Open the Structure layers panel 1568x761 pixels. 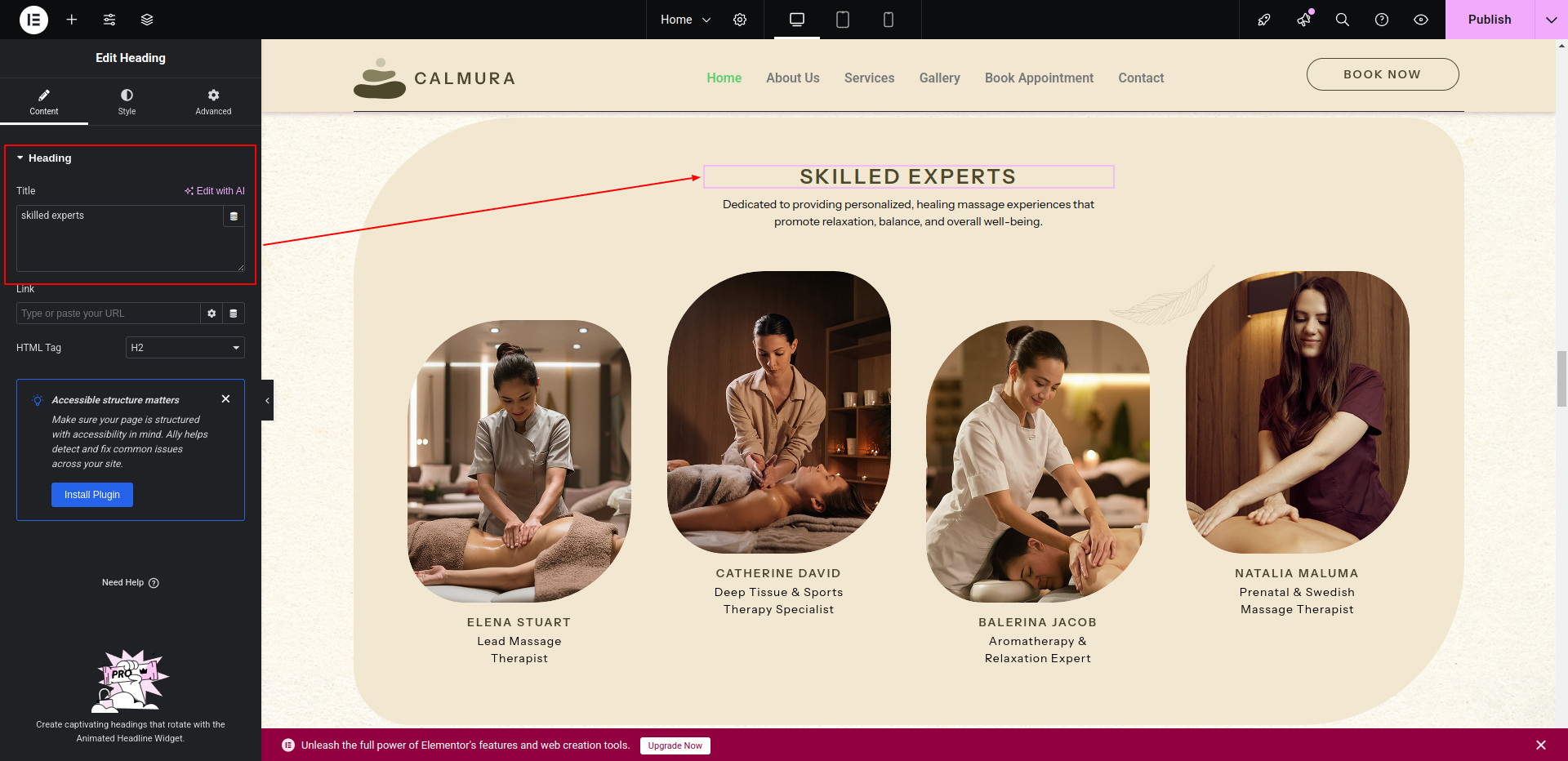pyautogui.click(x=147, y=20)
